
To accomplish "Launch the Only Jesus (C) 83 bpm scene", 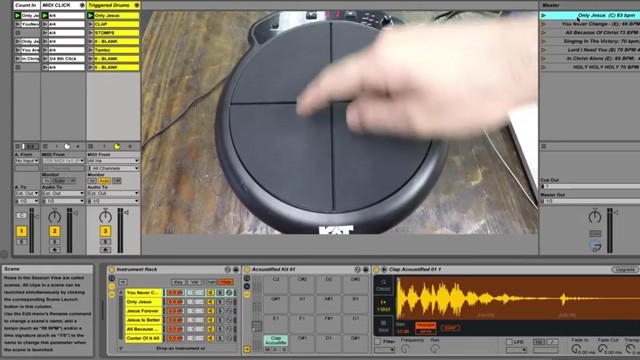I will click(543, 16).
